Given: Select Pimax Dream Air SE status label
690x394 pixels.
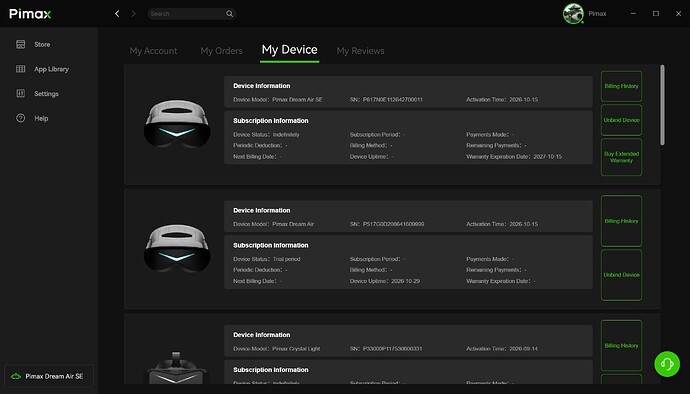Looking at the screenshot, I should pos(54,376).
